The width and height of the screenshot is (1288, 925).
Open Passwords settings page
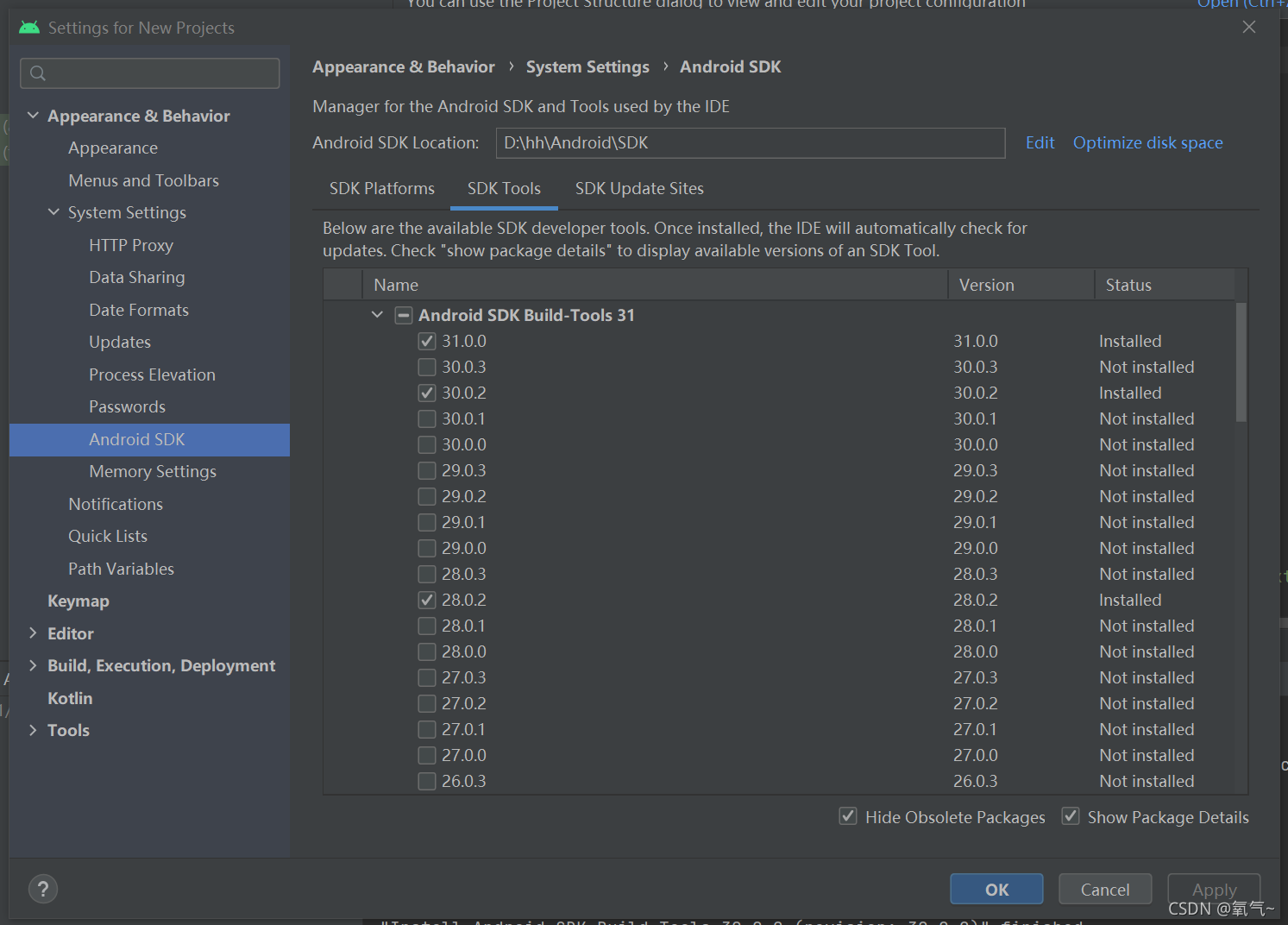point(128,406)
